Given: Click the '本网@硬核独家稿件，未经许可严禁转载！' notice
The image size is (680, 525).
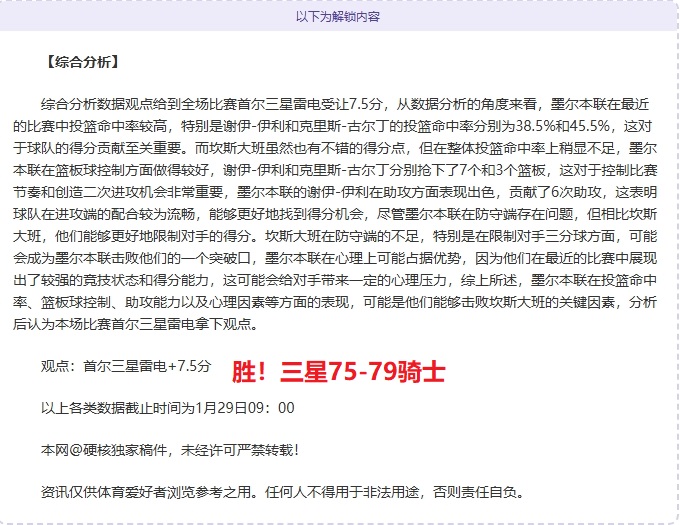Looking at the screenshot, I should click(x=170, y=450).
